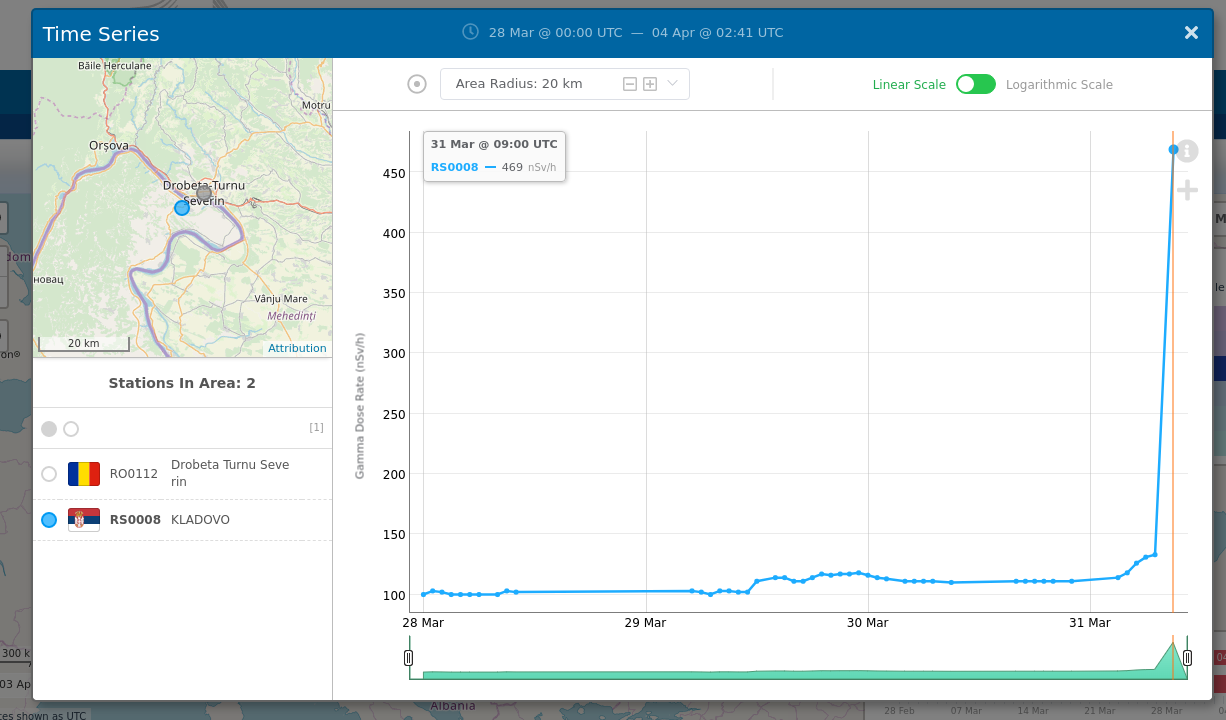Select the RO0112 station radio button

click(49, 474)
